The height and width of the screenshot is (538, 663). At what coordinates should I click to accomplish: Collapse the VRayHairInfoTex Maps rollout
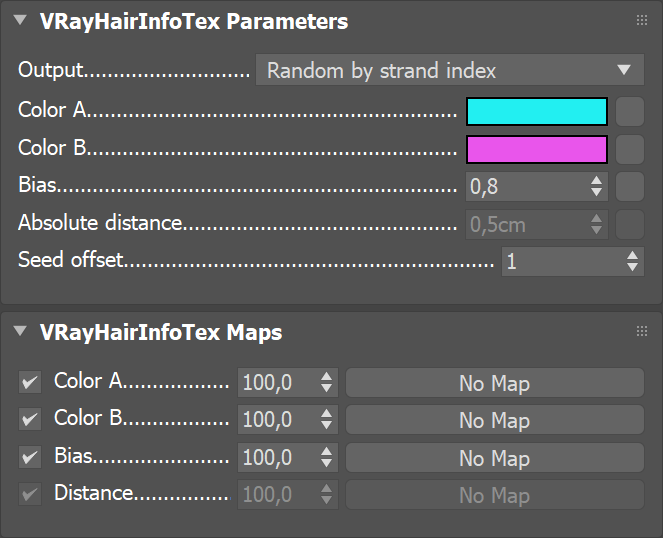[x=20, y=331]
